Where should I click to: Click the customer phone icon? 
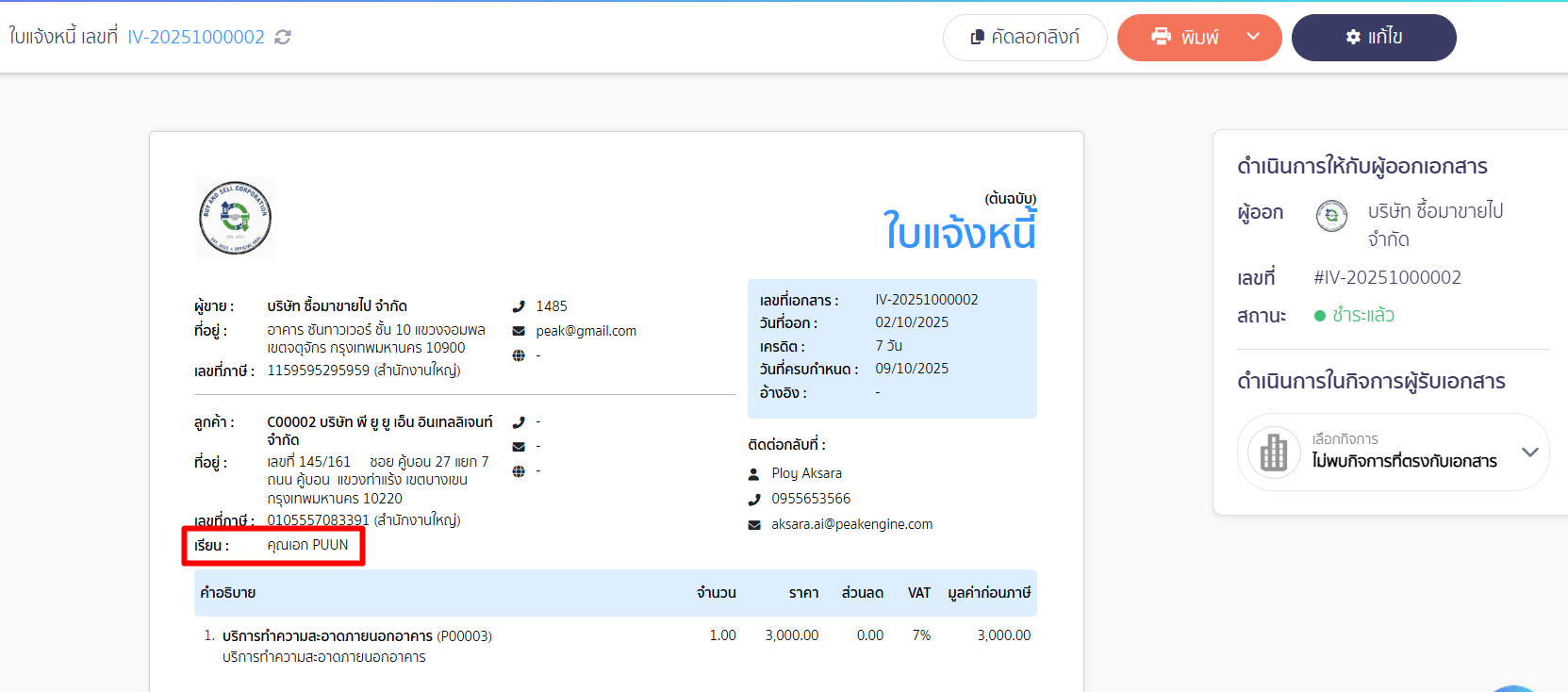tap(519, 422)
